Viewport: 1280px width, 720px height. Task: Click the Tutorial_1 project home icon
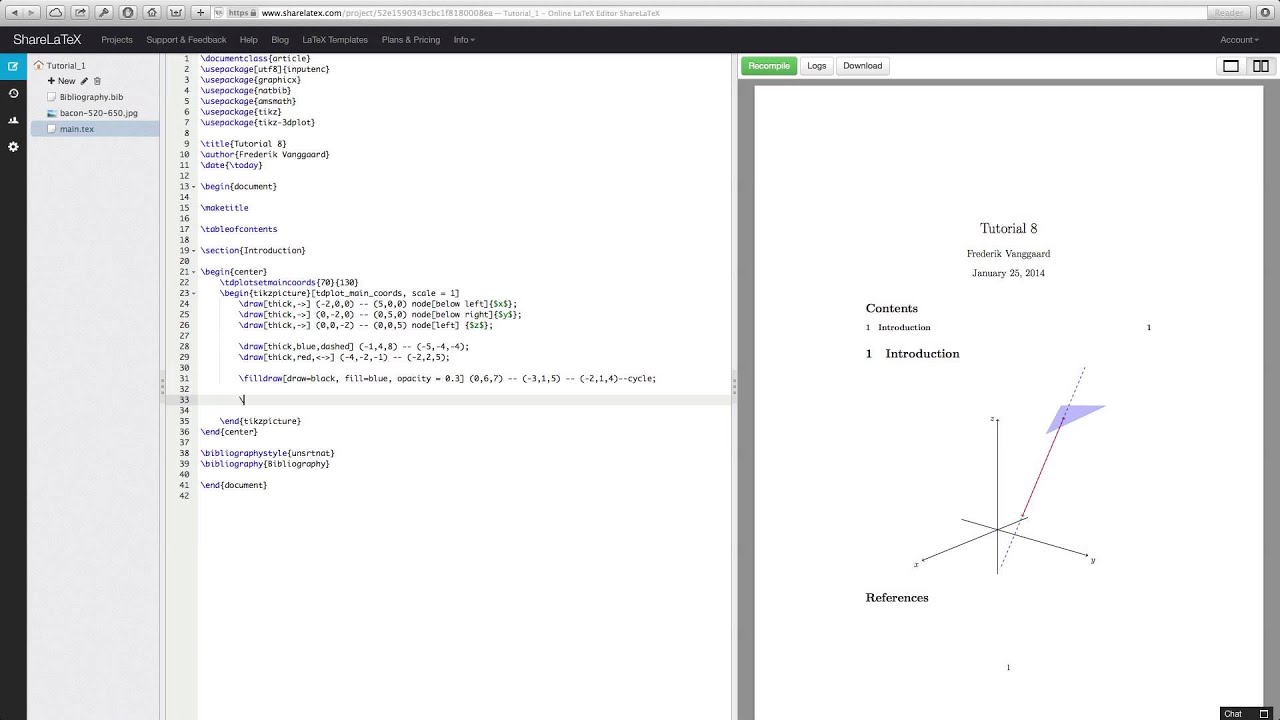tap(38, 65)
